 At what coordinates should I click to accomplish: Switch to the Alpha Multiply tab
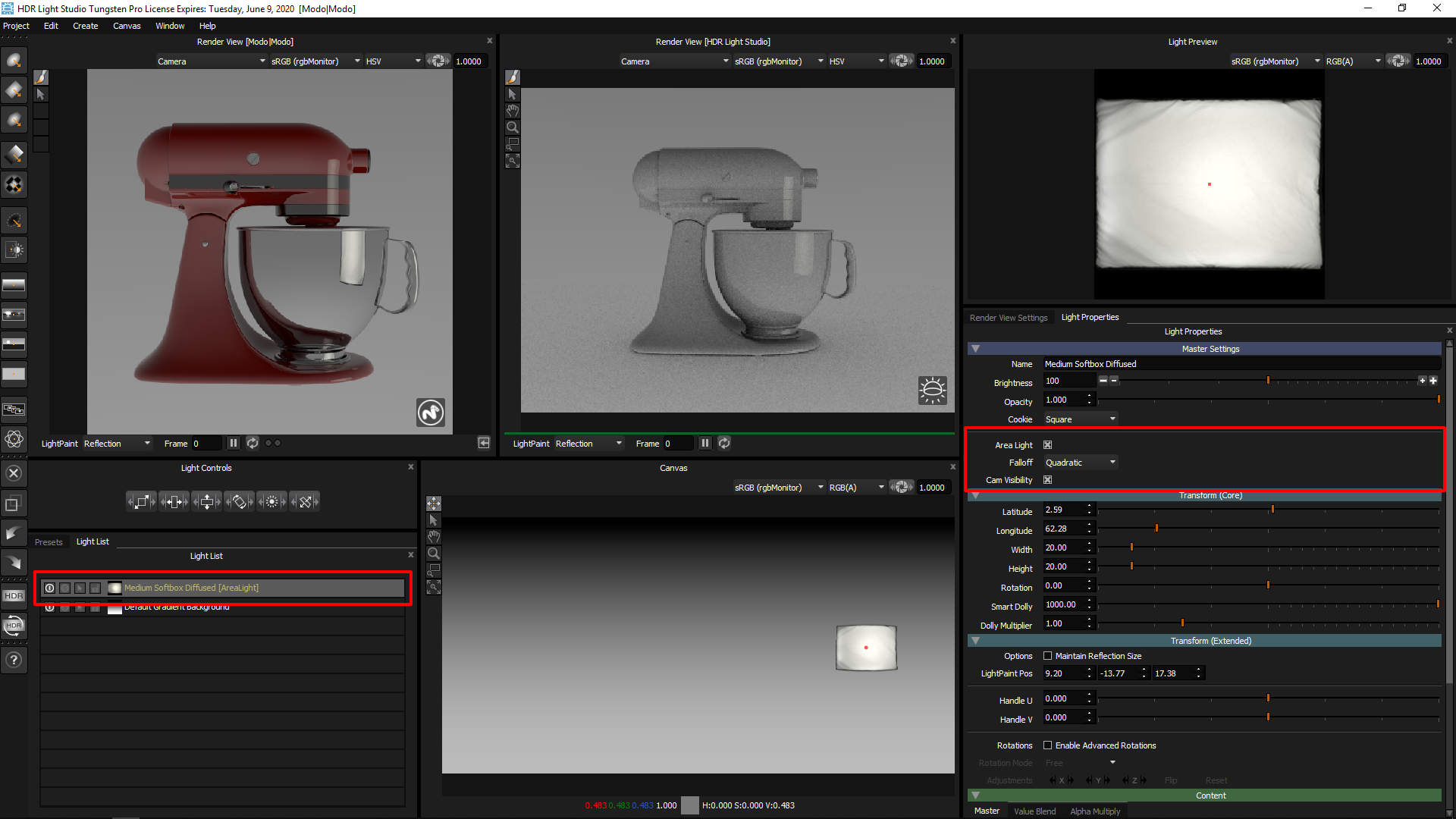tap(1095, 811)
